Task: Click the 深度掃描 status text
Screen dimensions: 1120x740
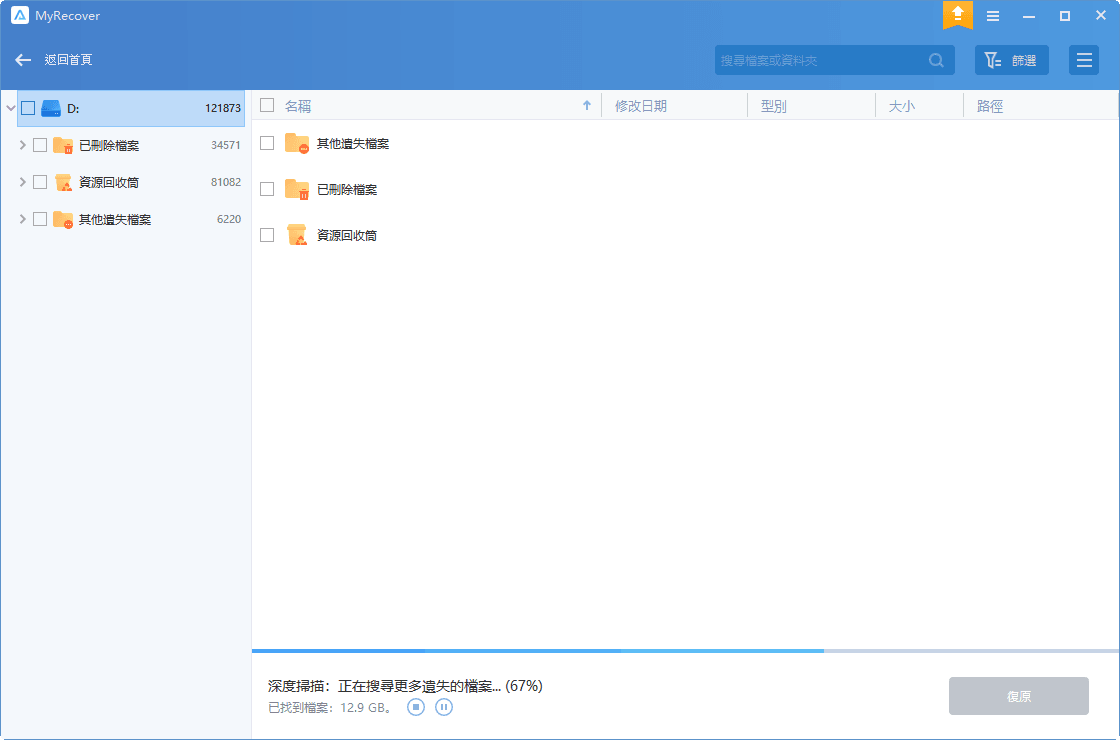Action: 405,686
